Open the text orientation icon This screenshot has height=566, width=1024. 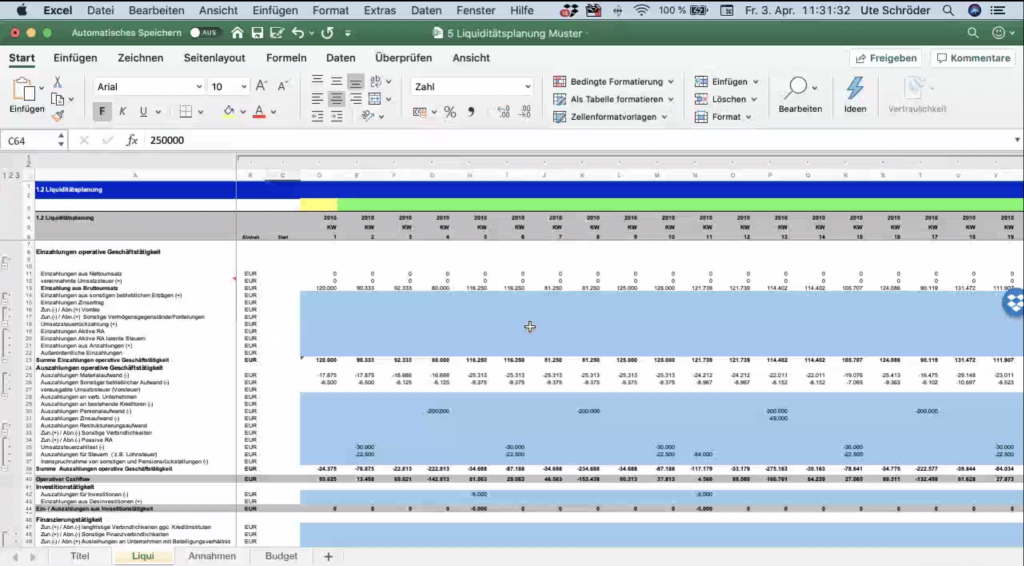point(368,116)
